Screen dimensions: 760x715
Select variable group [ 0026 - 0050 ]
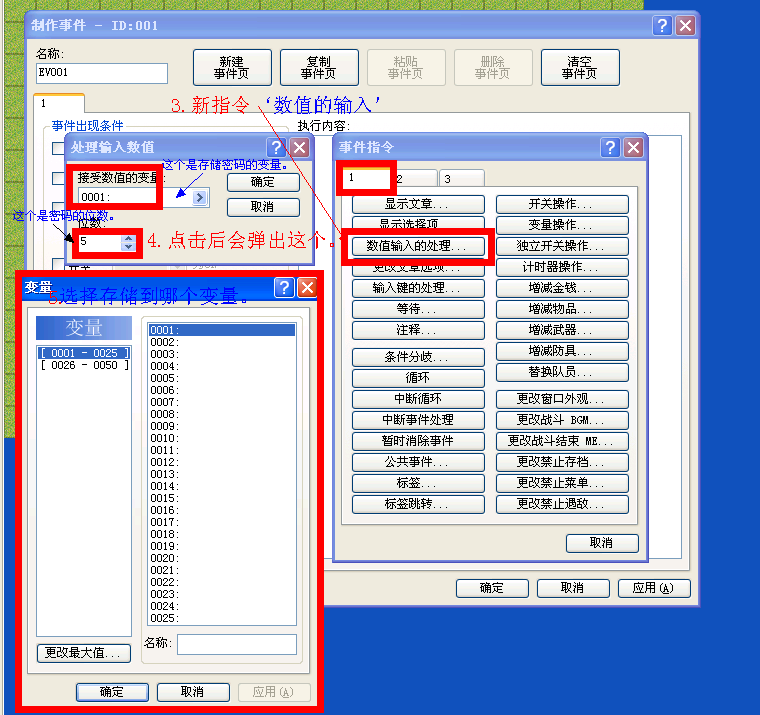coord(84,365)
